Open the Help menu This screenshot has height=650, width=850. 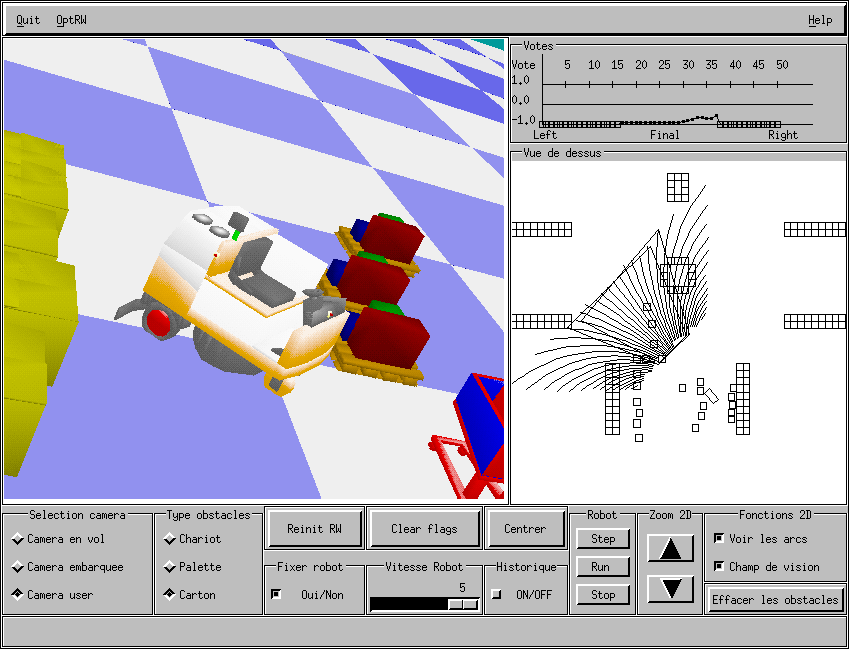click(819, 20)
